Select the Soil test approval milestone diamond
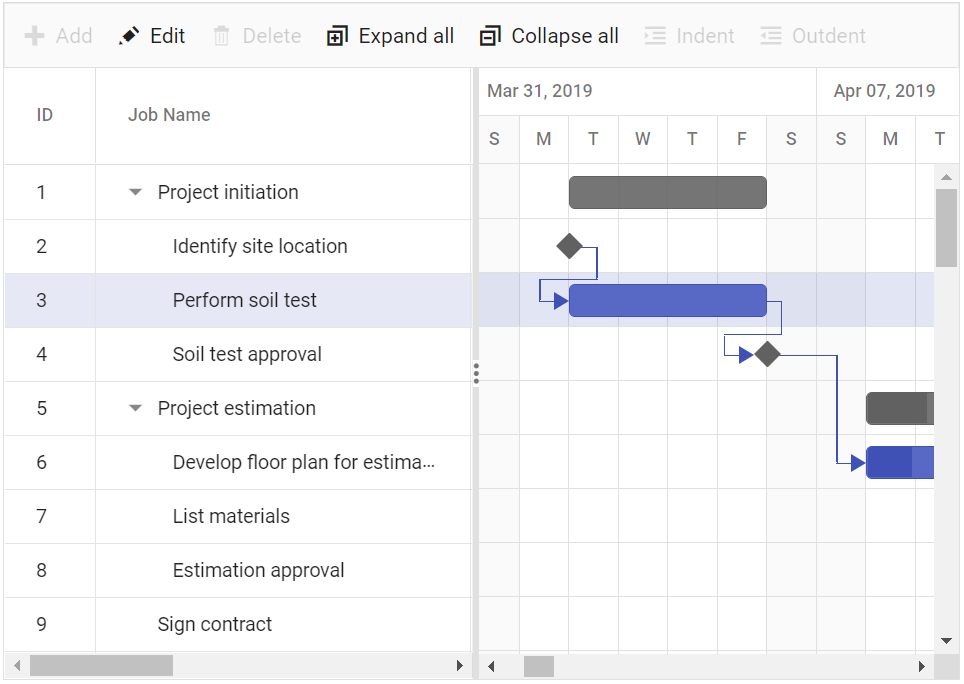Viewport: 964px width, 684px height. (x=767, y=354)
